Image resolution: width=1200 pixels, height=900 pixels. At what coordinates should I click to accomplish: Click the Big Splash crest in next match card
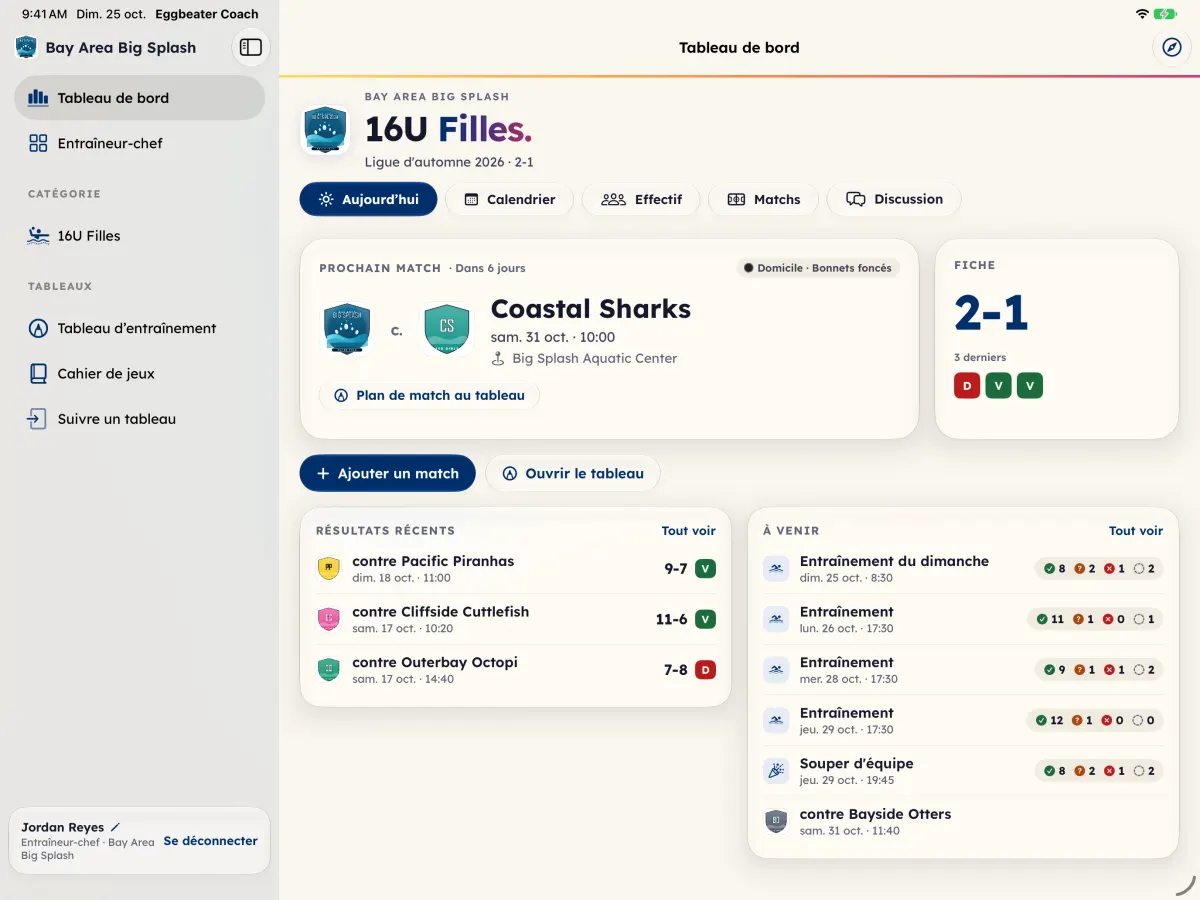pos(347,329)
